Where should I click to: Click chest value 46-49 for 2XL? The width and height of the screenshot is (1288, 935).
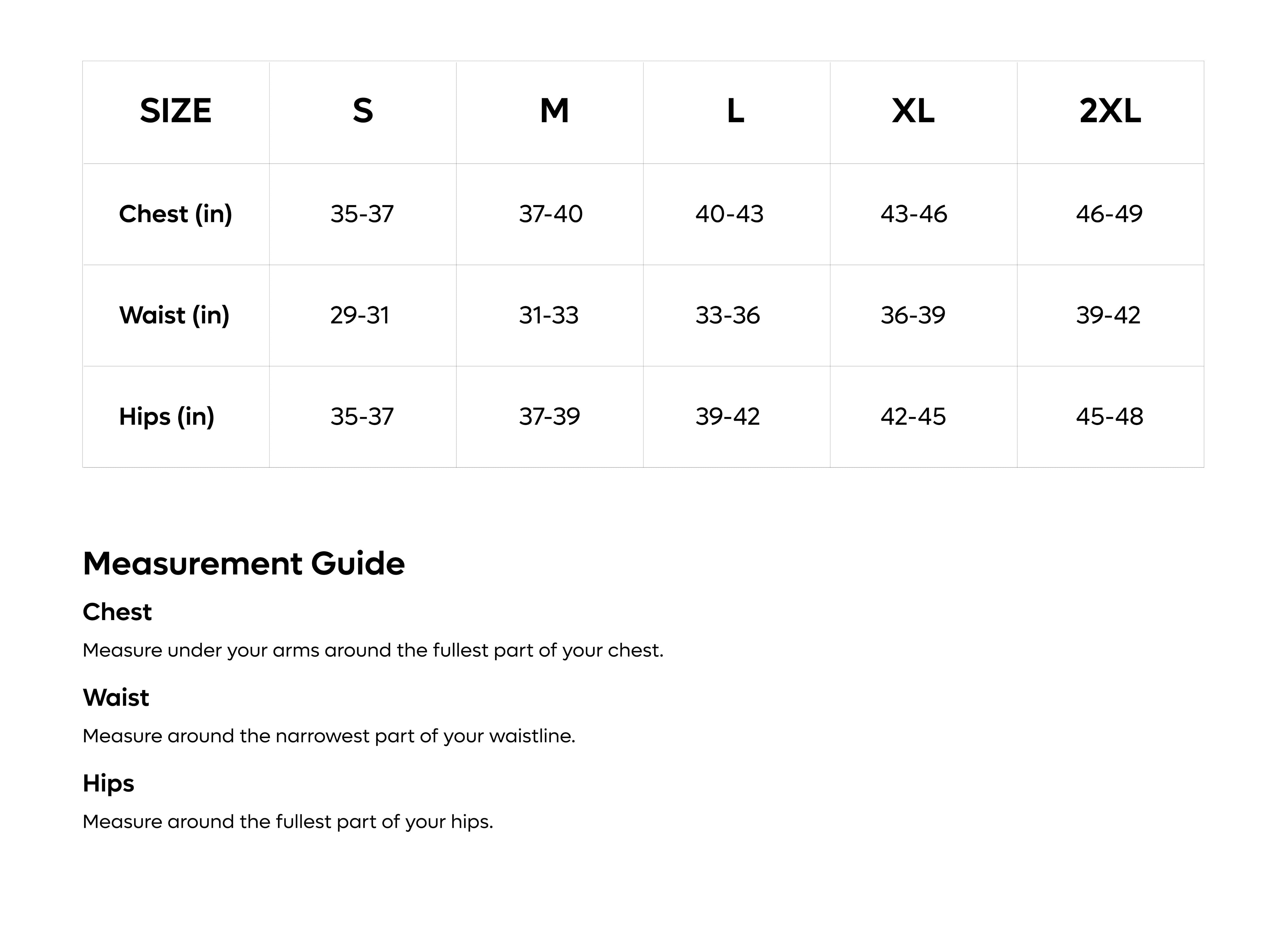tap(1109, 214)
